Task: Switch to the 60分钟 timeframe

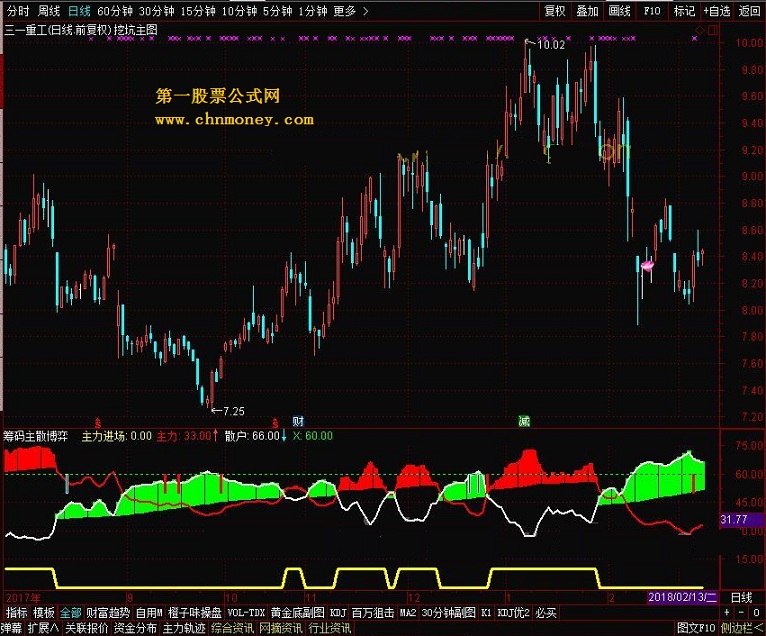Action: (x=115, y=11)
